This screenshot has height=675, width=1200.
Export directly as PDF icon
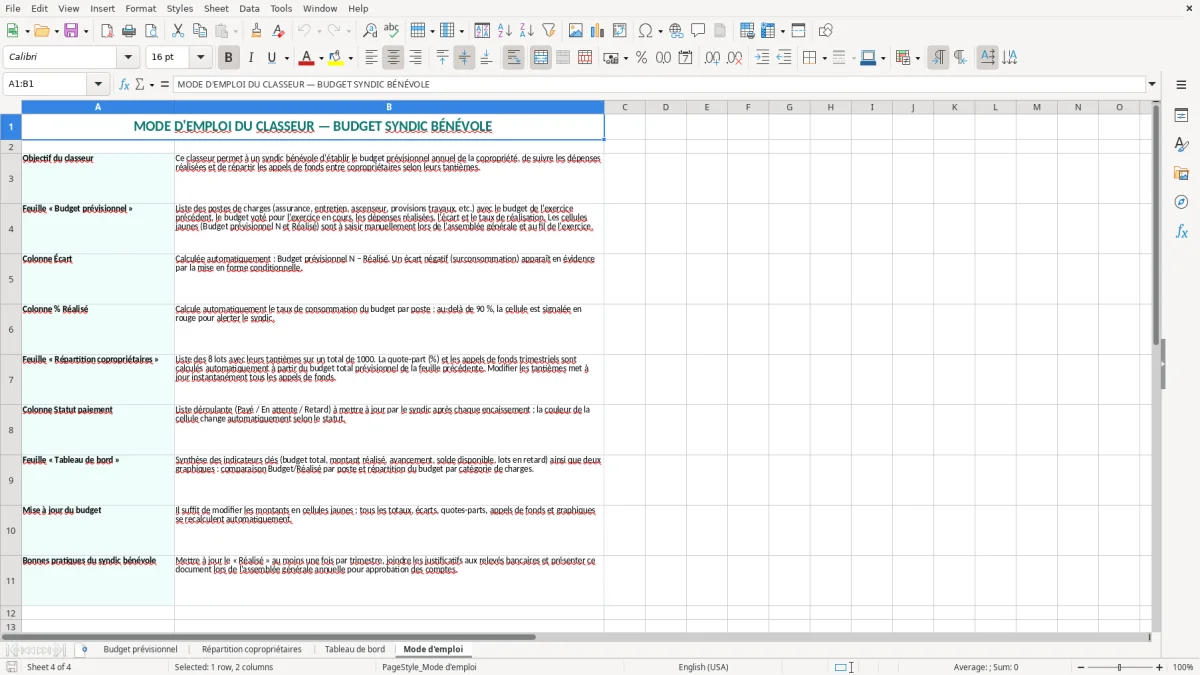click(x=107, y=31)
